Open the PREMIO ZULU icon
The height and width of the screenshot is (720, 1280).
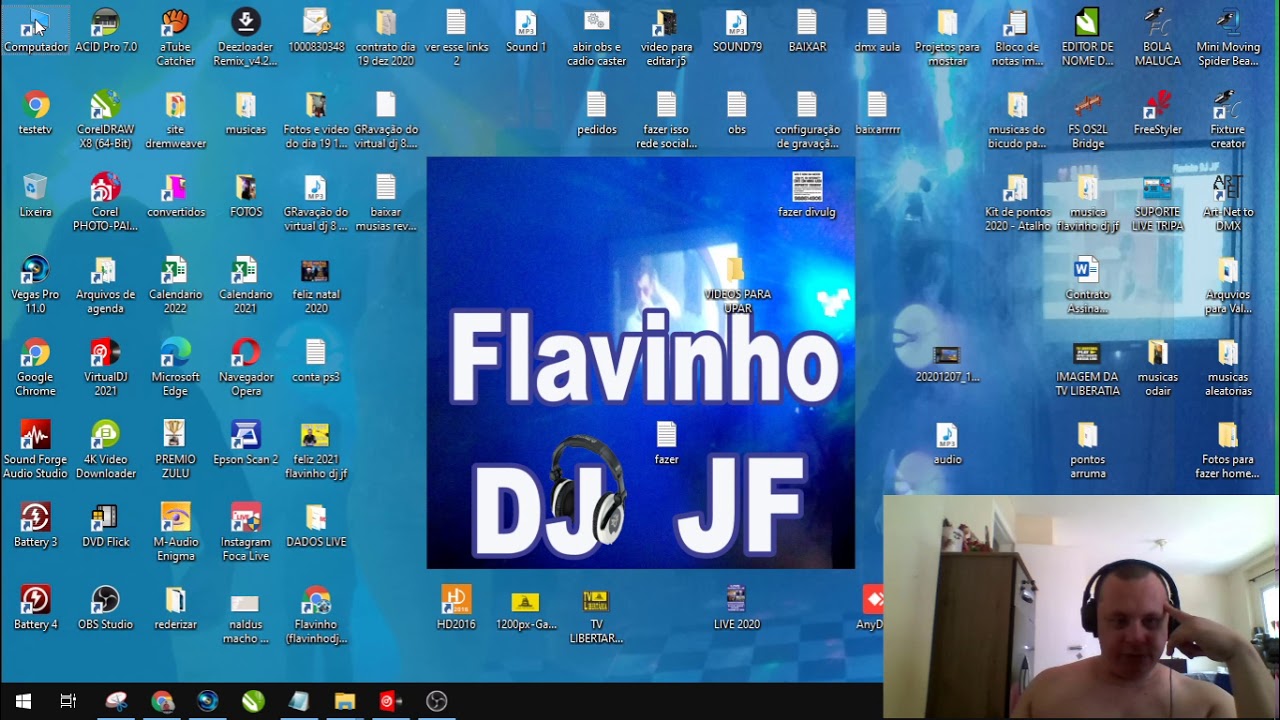[175, 450]
